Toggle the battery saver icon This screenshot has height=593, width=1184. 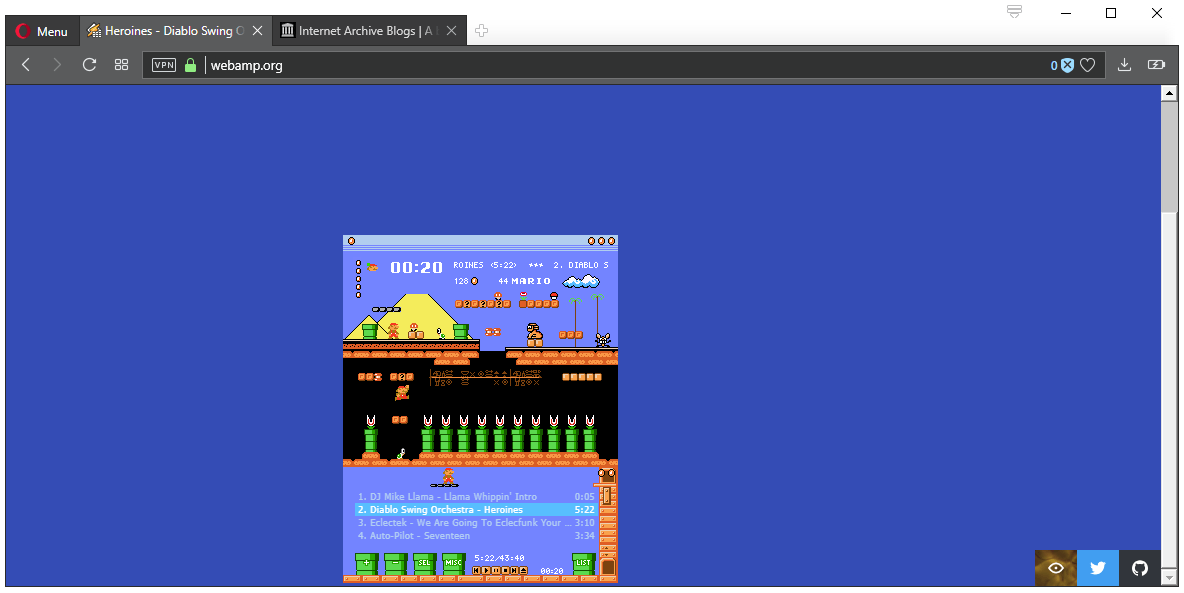[x=1156, y=65]
